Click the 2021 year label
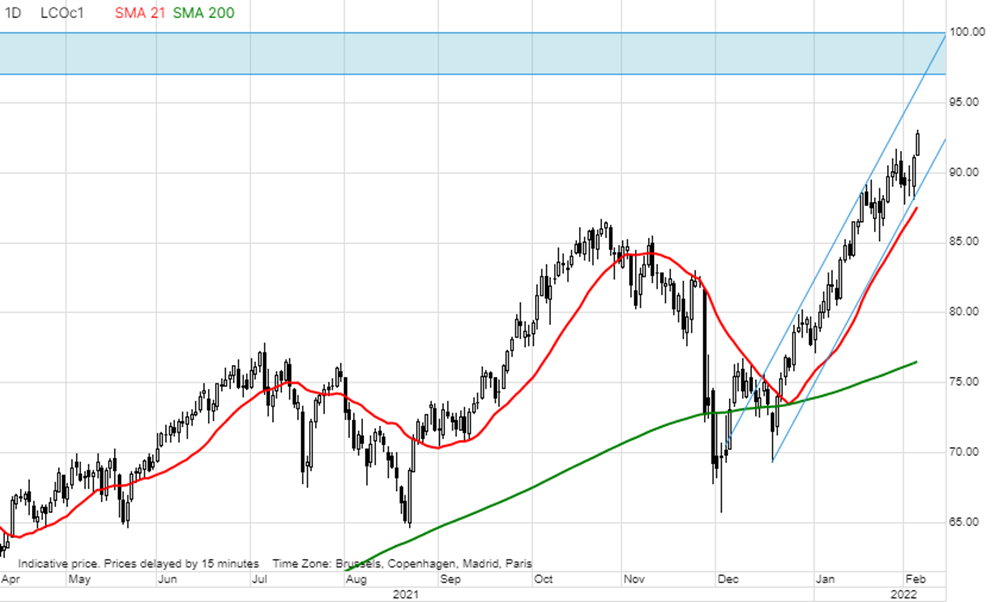992x602 pixels. (406, 594)
